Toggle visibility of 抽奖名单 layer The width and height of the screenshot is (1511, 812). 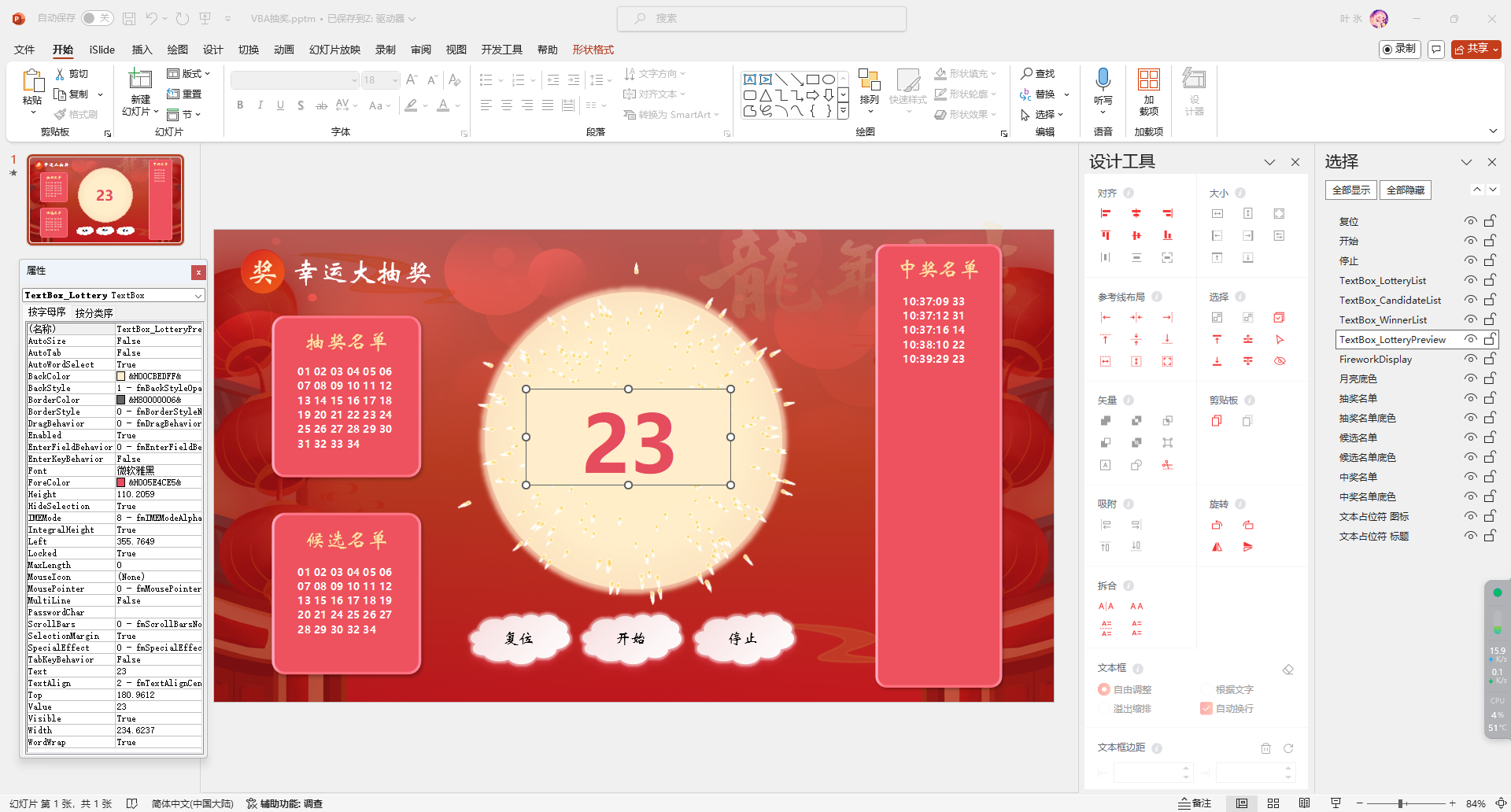coord(1469,398)
